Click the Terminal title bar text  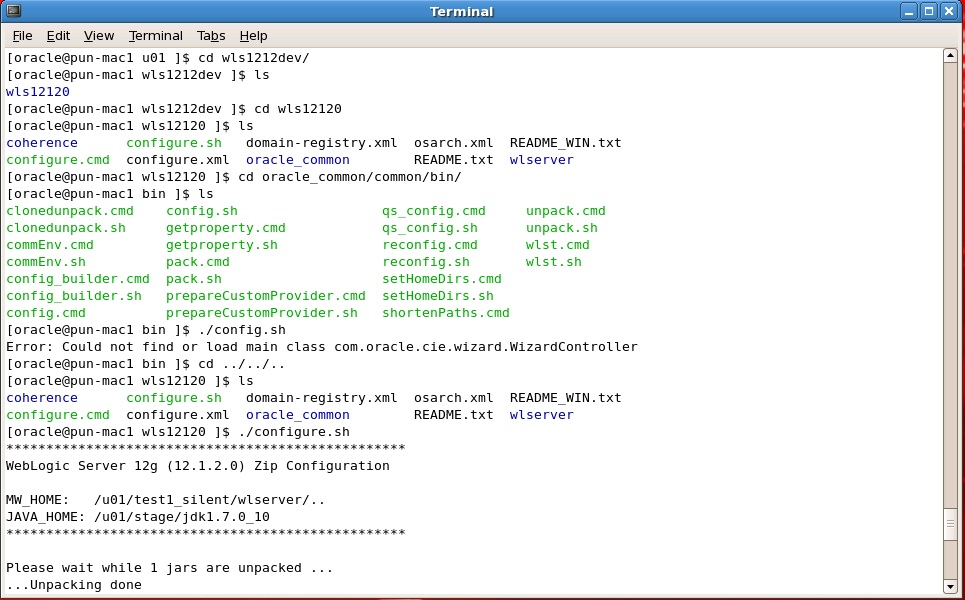(461, 12)
